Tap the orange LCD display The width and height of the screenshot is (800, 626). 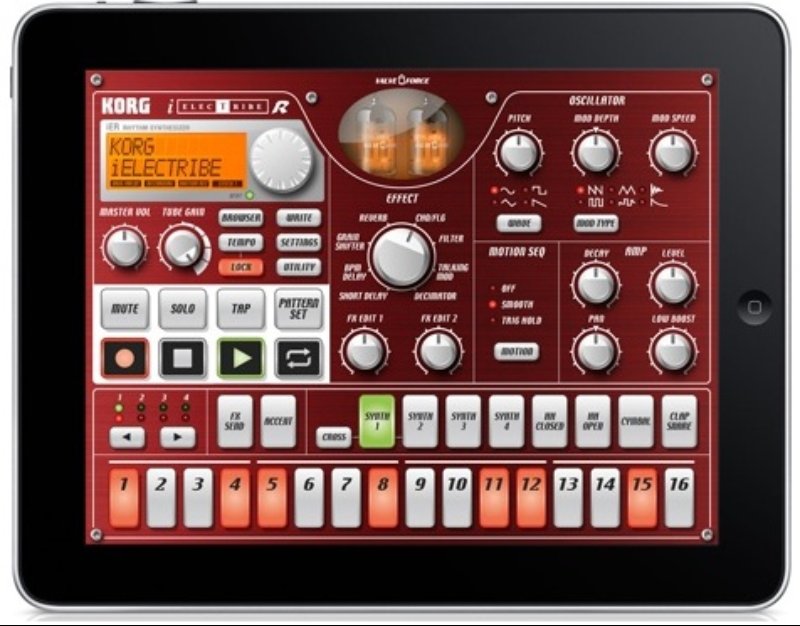coord(177,160)
